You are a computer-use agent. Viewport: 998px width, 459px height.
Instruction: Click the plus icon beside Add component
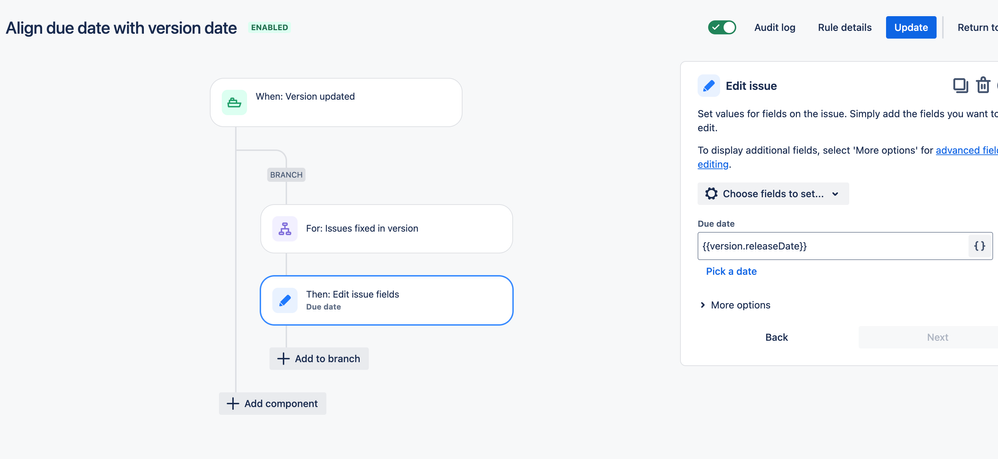click(233, 404)
